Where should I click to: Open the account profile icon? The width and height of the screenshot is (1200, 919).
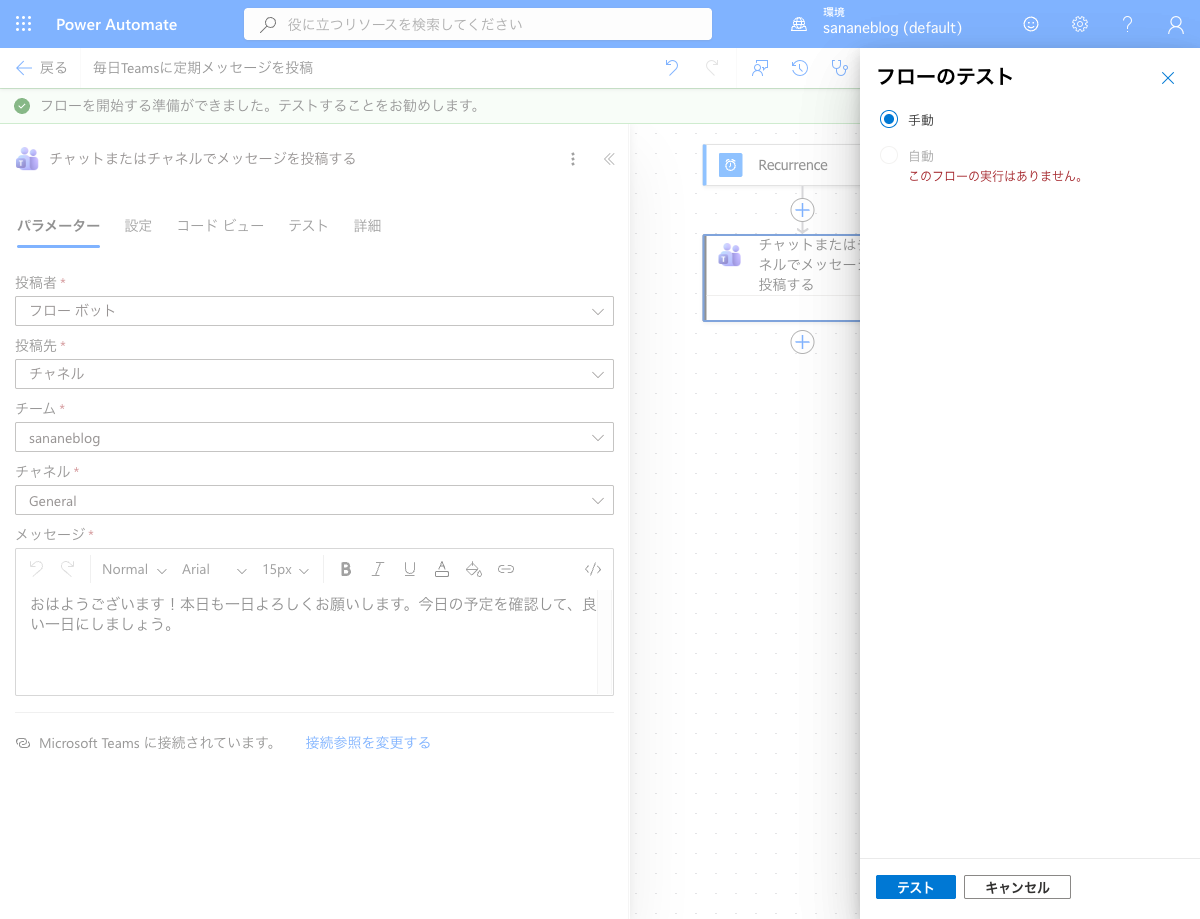[1176, 24]
